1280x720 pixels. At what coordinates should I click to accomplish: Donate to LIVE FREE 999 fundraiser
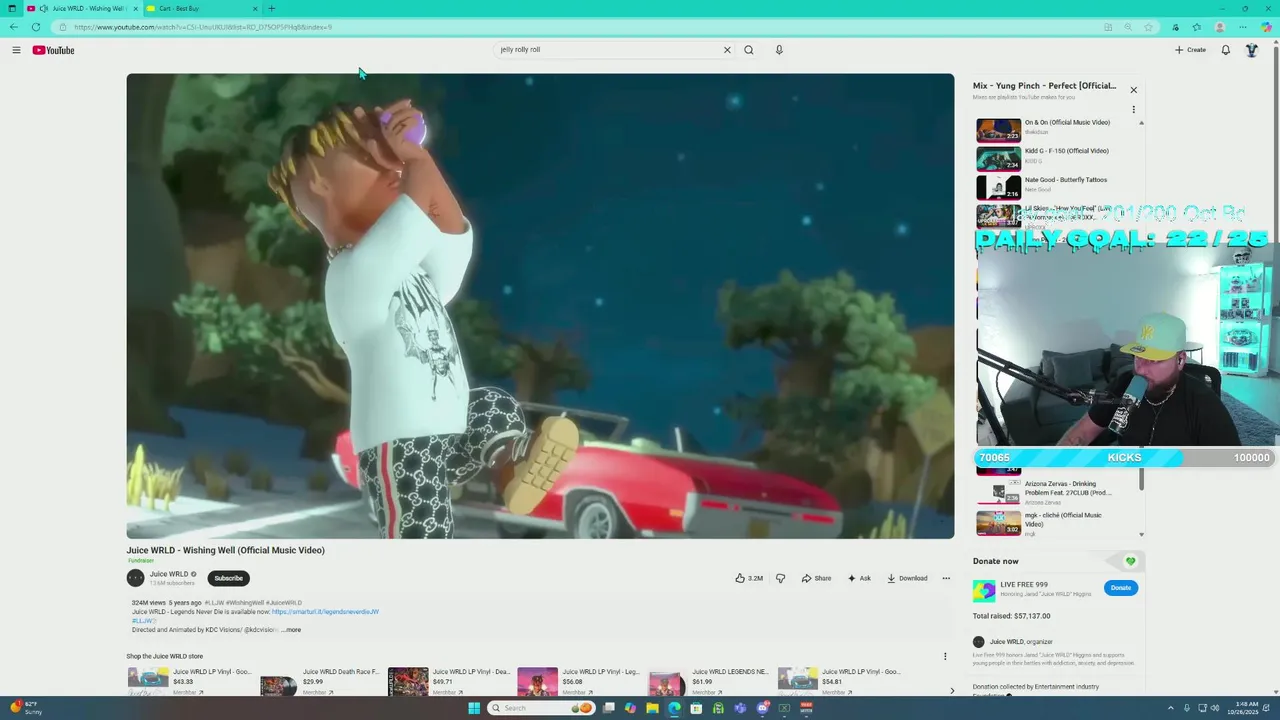click(1121, 588)
